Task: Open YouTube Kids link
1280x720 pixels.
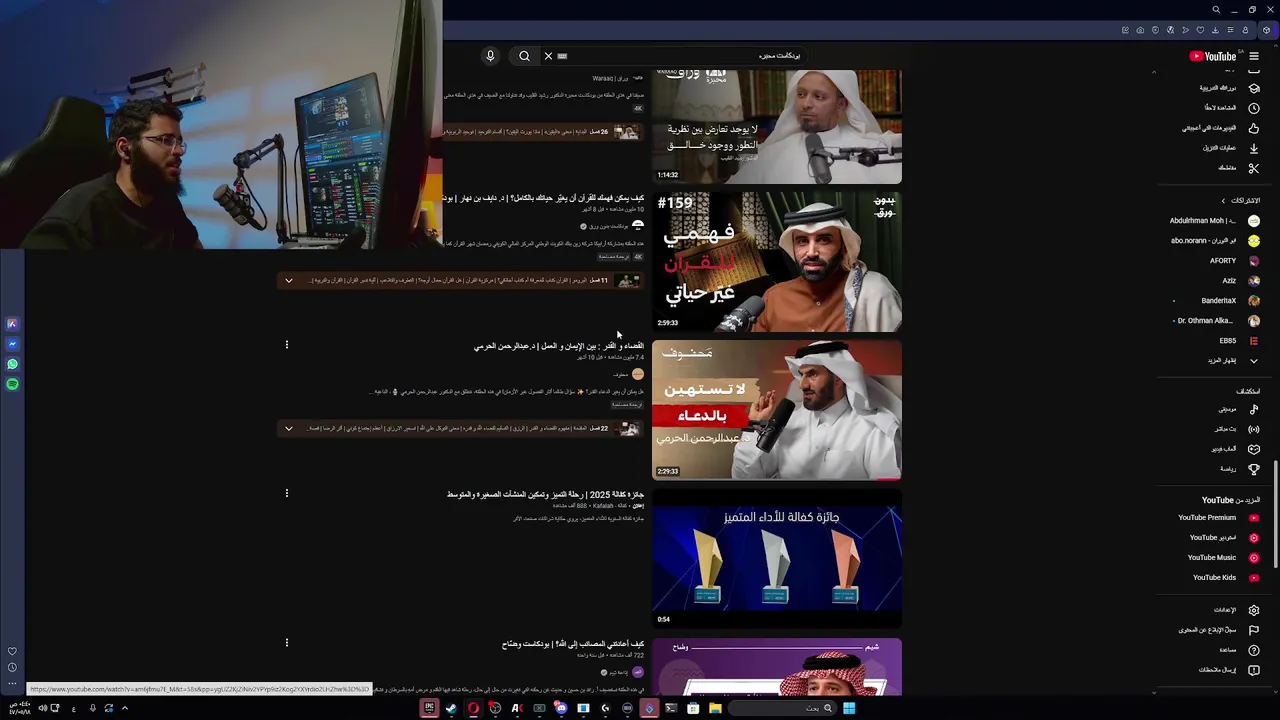Action: (x=1215, y=577)
